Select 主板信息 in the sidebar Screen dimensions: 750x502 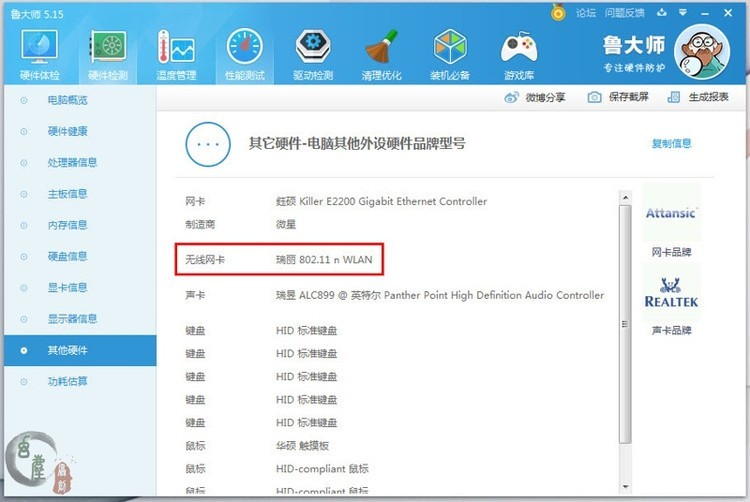[x=67, y=194]
